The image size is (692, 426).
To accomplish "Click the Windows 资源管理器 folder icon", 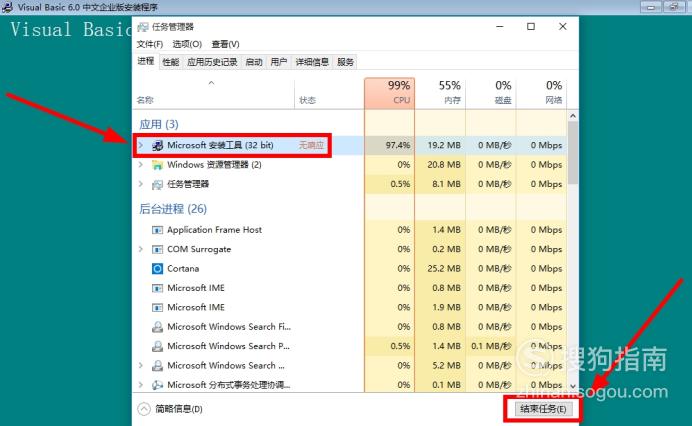I will point(157,165).
